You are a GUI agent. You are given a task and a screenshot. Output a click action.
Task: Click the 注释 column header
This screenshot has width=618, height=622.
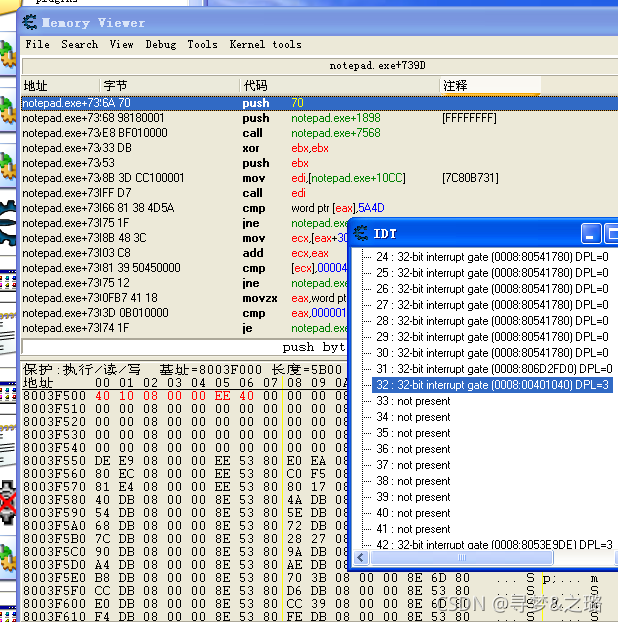pyautogui.click(x=490, y=85)
